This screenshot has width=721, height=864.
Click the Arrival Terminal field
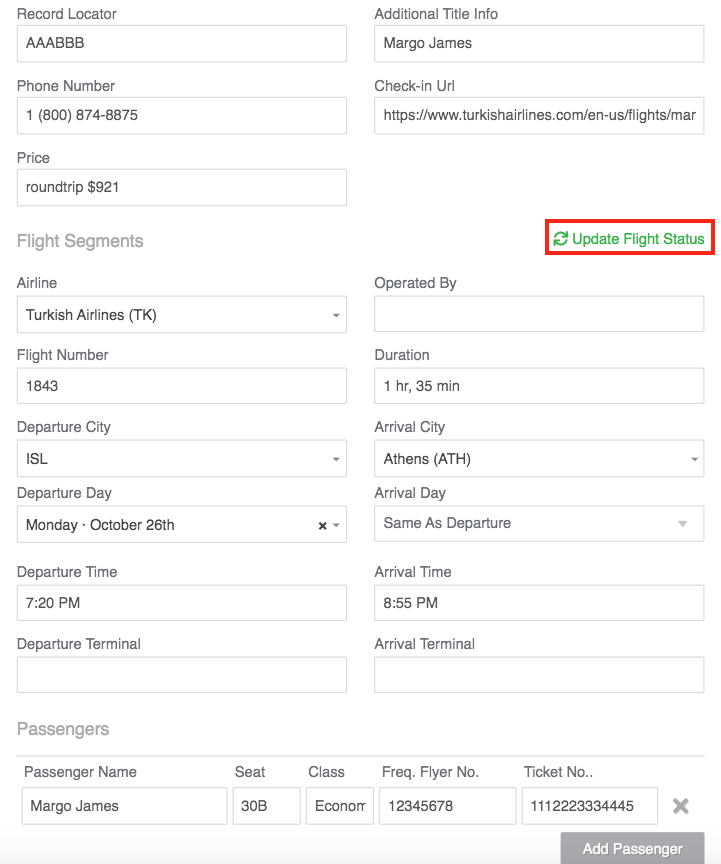pyautogui.click(x=539, y=674)
